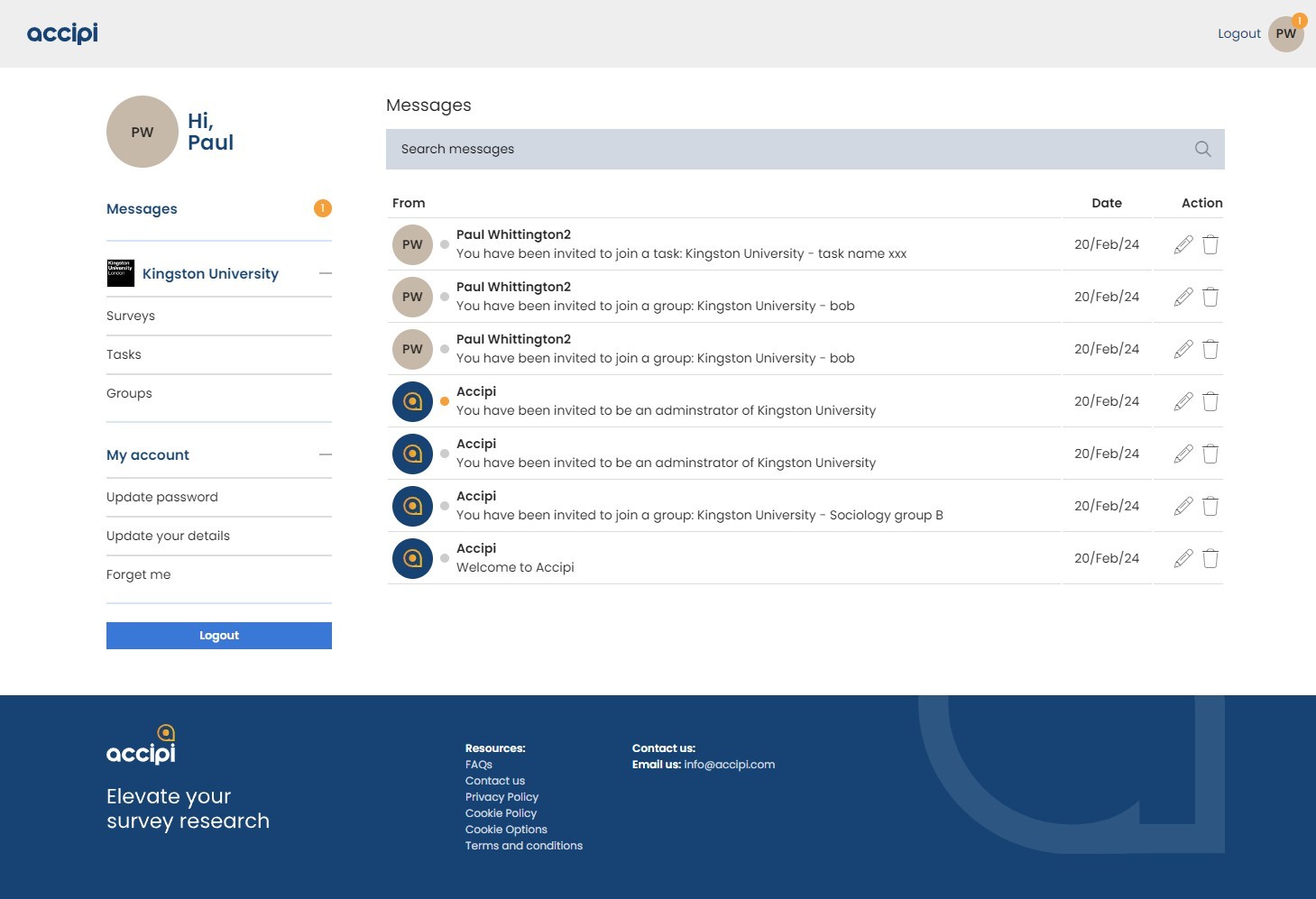Delete the unread administrator invitation message
Viewport: 1316px width, 899px height.
pos(1210,401)
